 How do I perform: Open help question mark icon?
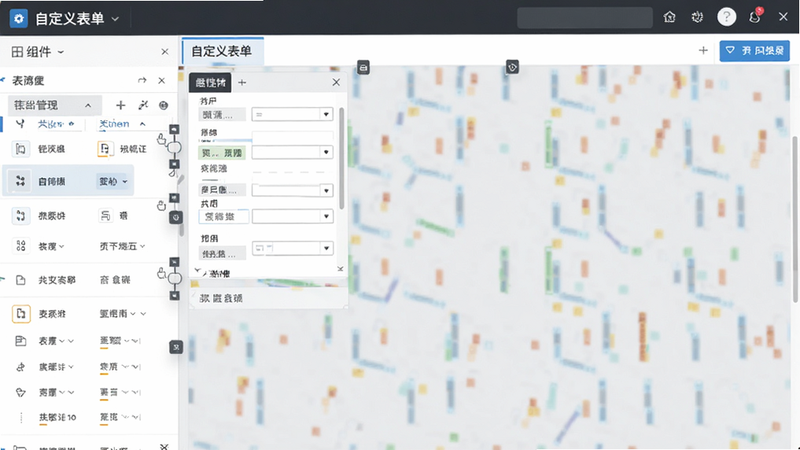727,17
